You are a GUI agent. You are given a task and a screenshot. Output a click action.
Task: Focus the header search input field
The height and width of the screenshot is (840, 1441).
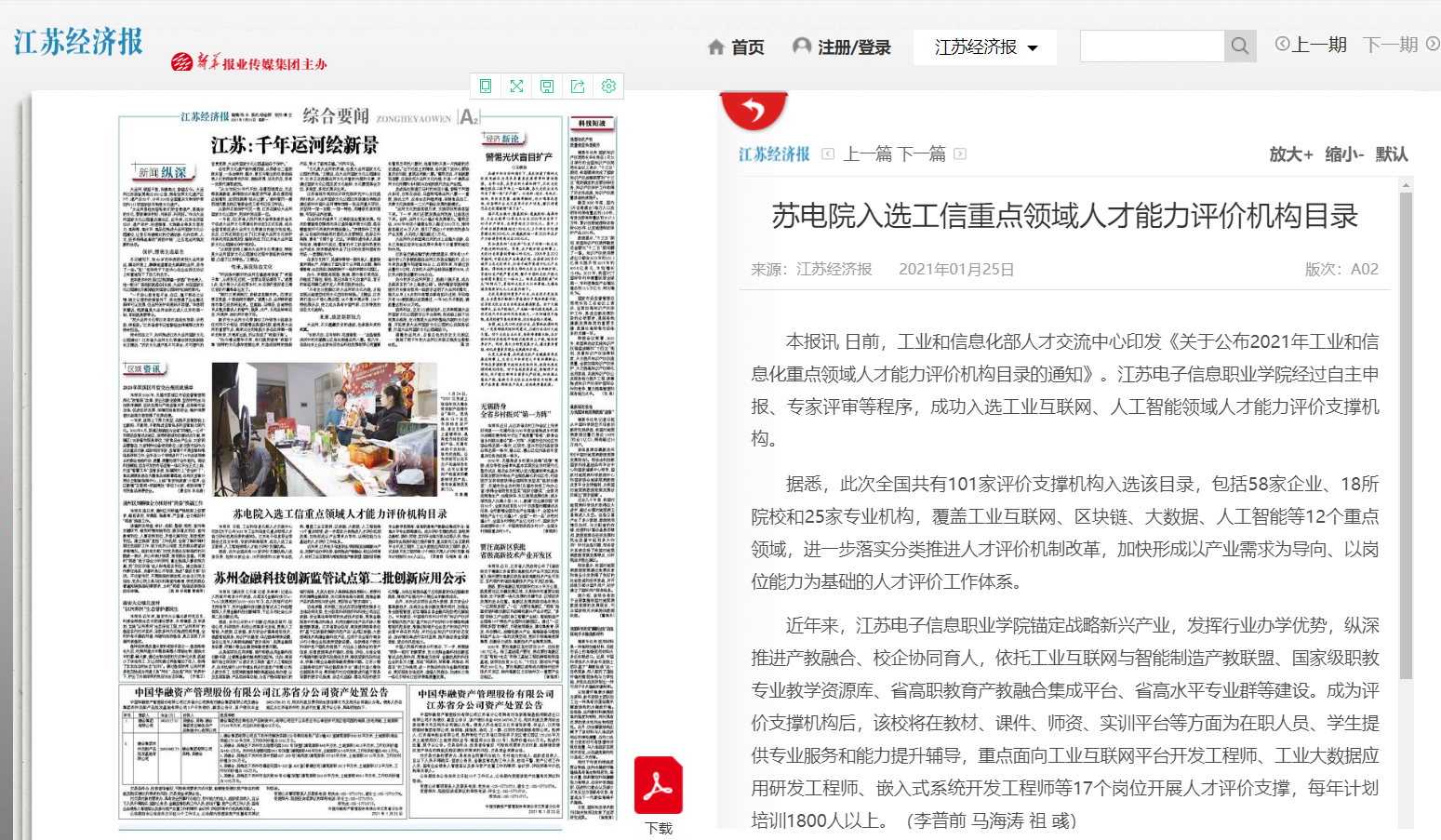click(1152, 46)
